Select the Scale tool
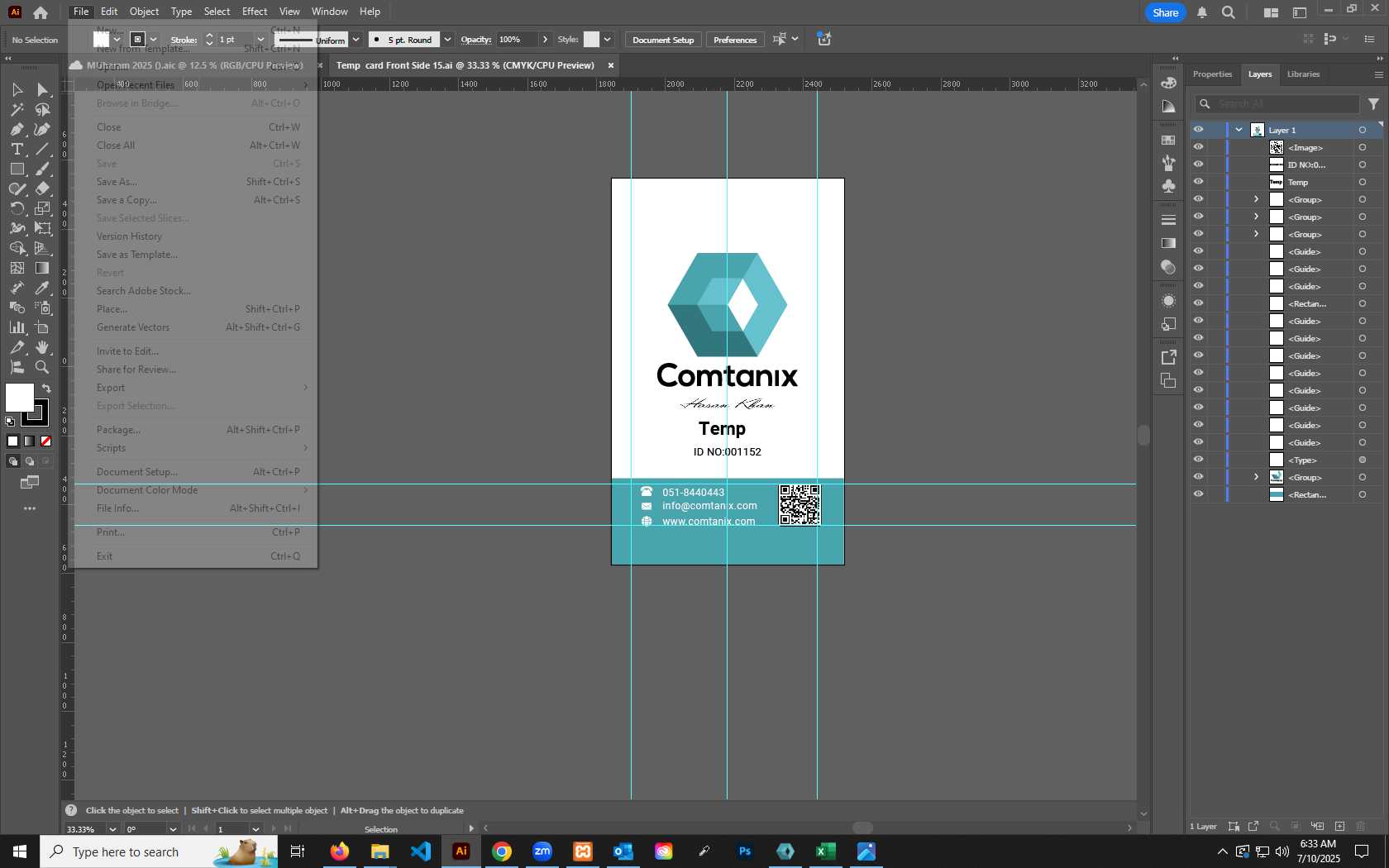The image size is (1389, 868). coord(42,208)
